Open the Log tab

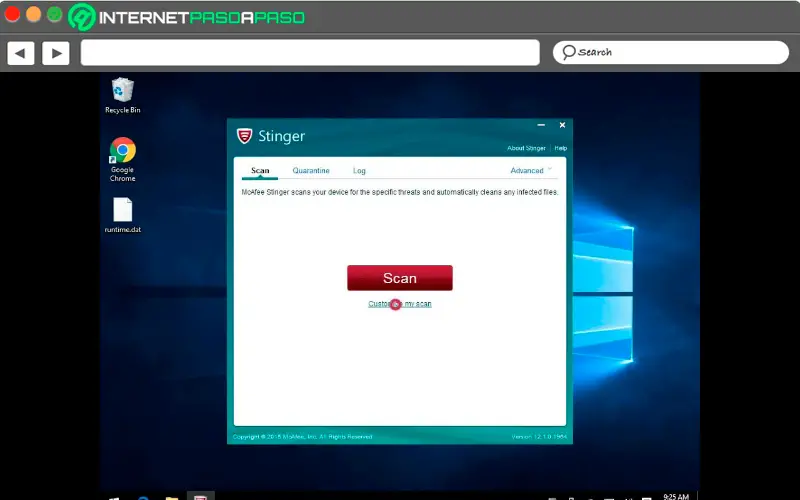359,170
